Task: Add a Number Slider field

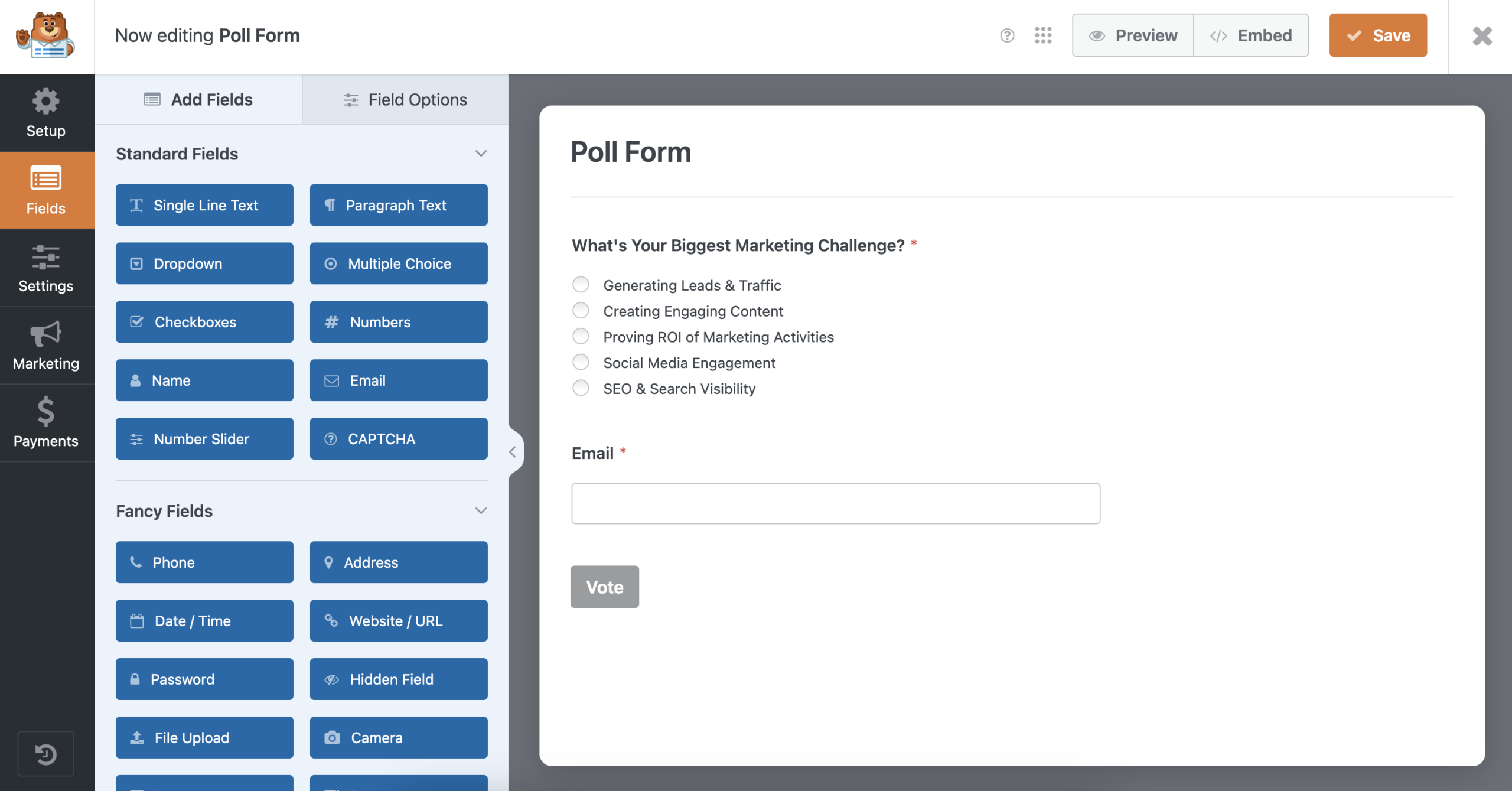Action: click(204, 439)
